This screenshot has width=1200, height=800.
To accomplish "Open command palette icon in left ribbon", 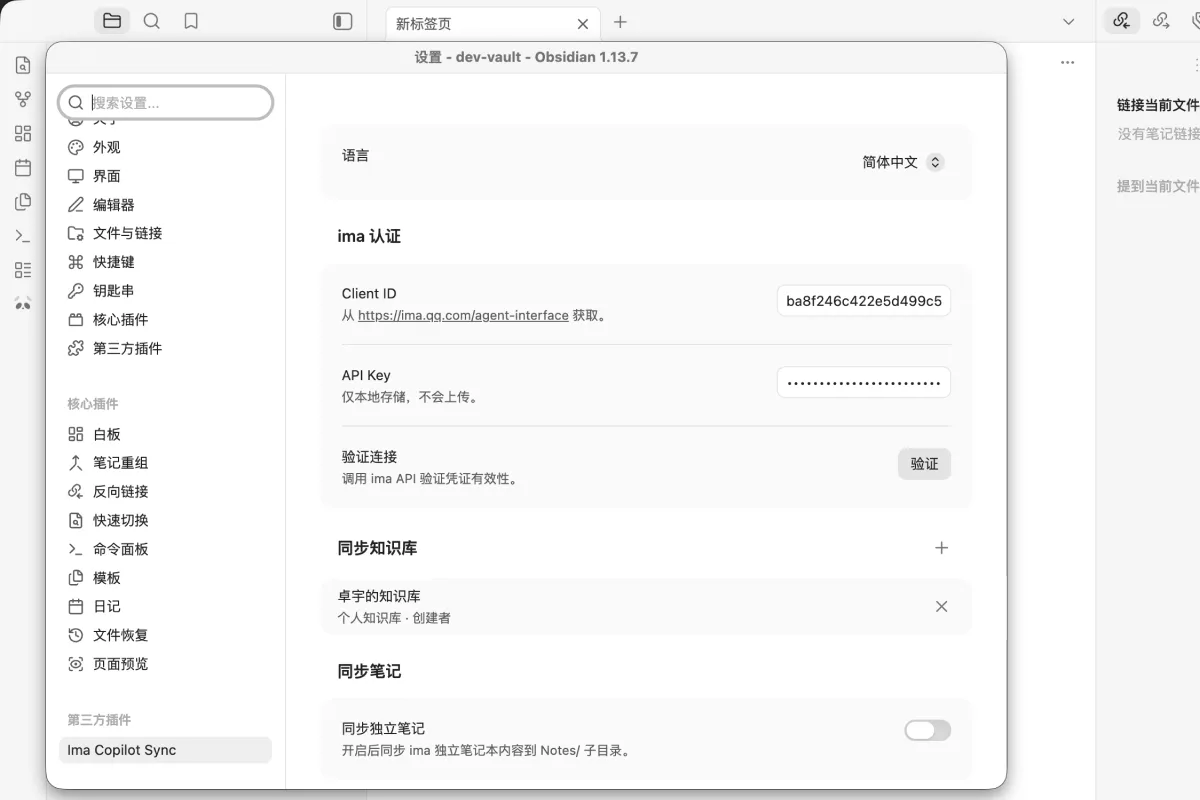I will click(x=23, y=236).
